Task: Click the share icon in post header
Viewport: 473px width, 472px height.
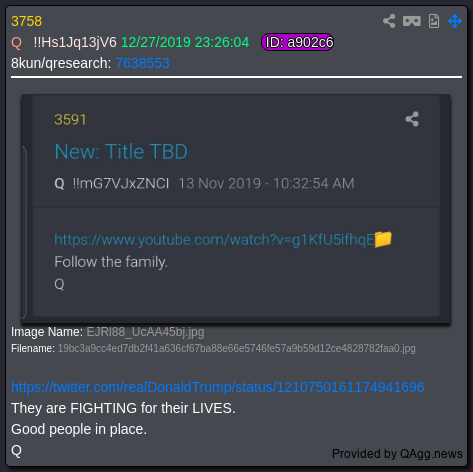Action: click(389, 21)
